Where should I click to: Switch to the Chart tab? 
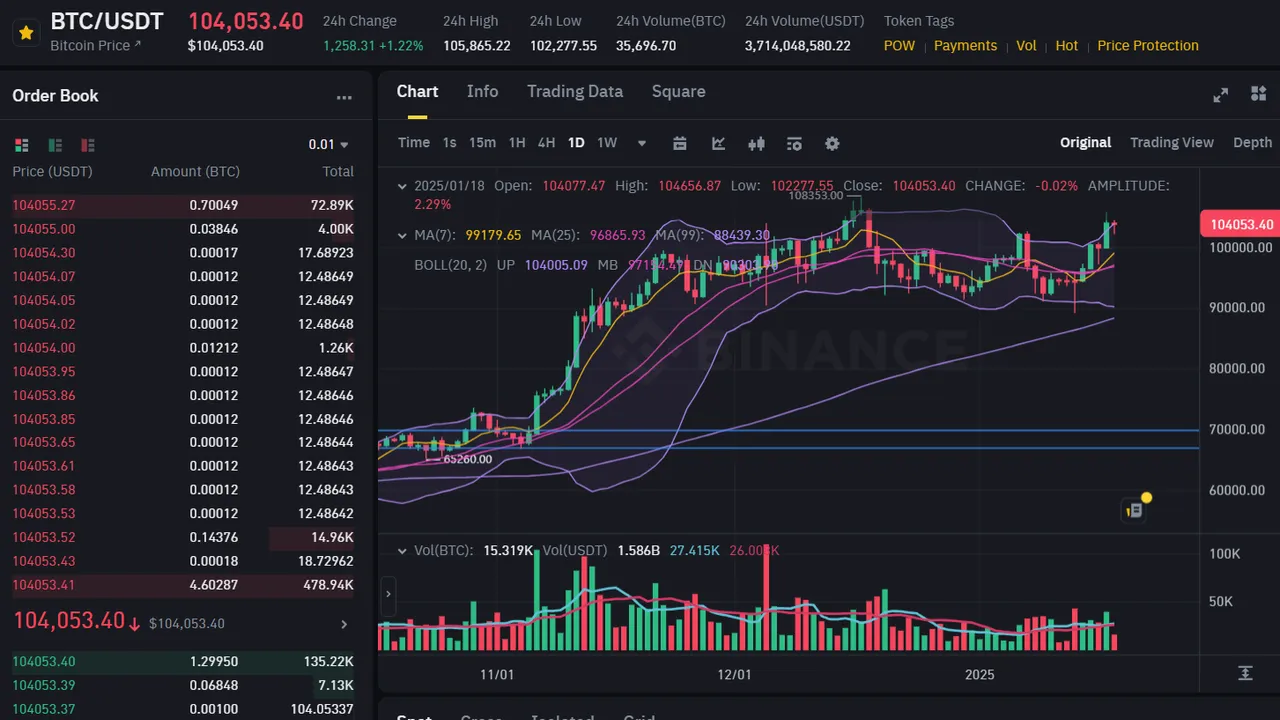tap(417, 91)
